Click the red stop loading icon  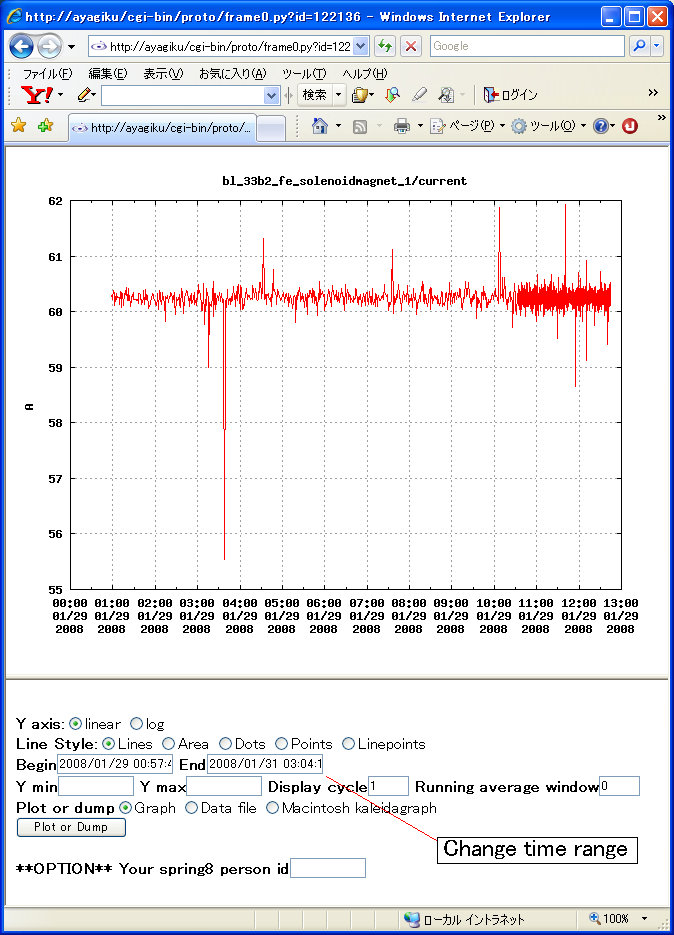click(x=411, y=47)
